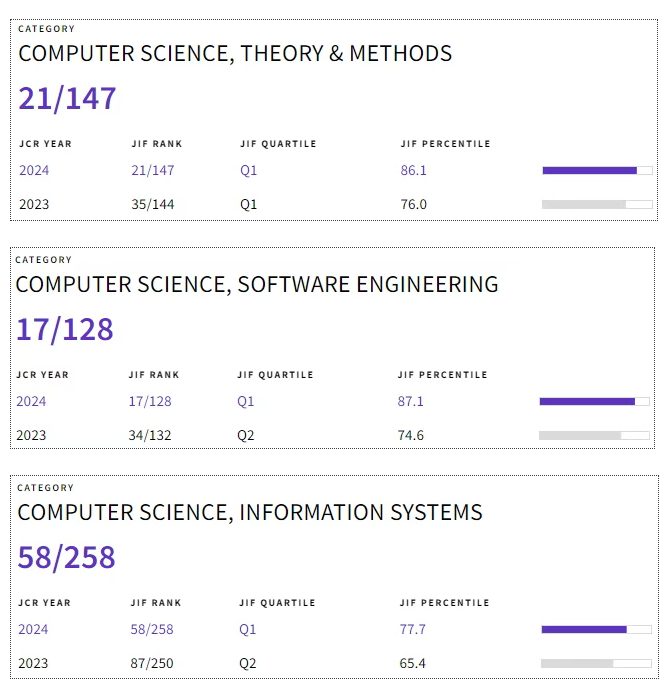669x696 pixels.
Task: Click the 86.1 JIF percentile link
Action: 413,170
